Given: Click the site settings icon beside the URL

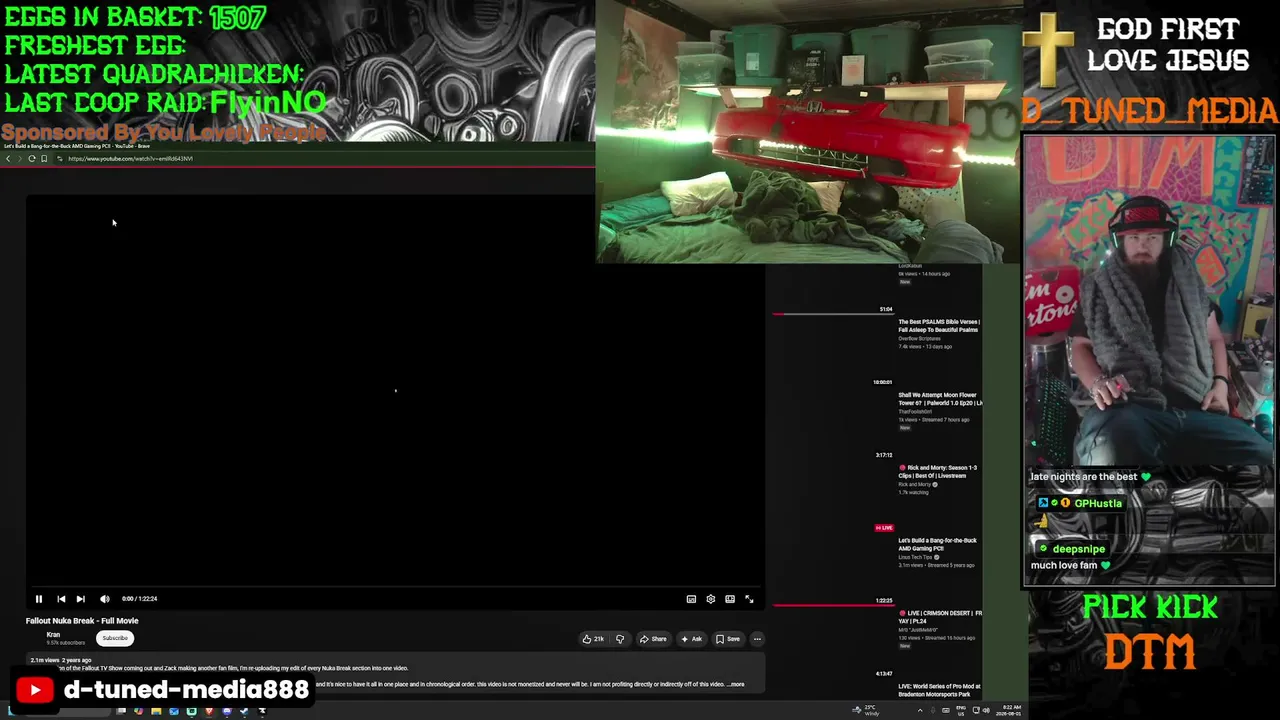Looking at the screenshot, I should [x=60, y=159].
